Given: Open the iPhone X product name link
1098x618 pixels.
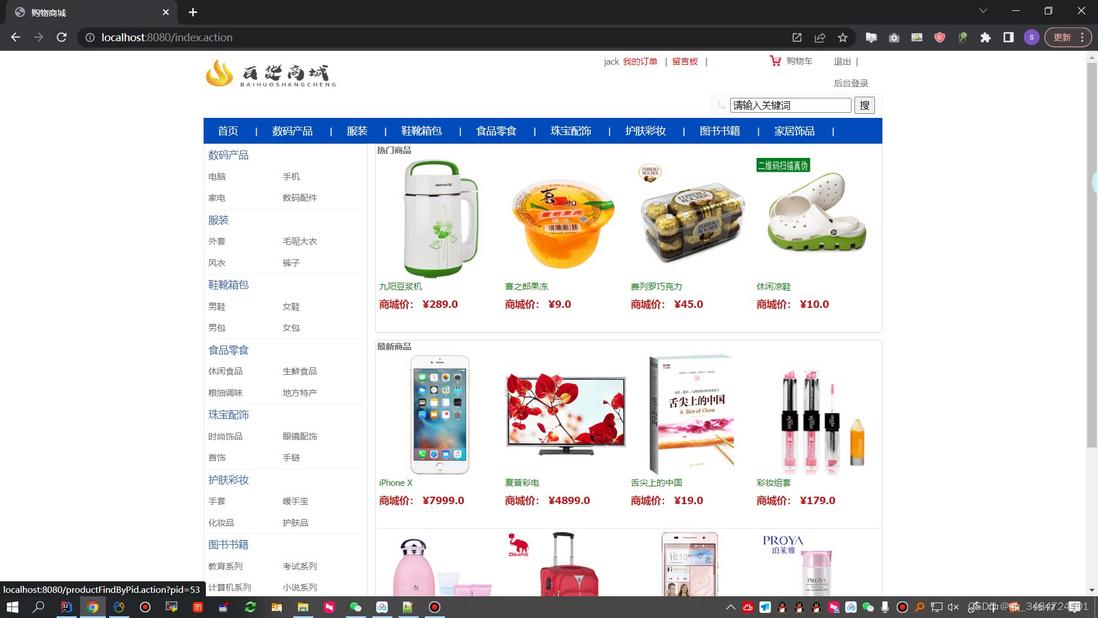Looking at the screenshot, I should point(396,483).
